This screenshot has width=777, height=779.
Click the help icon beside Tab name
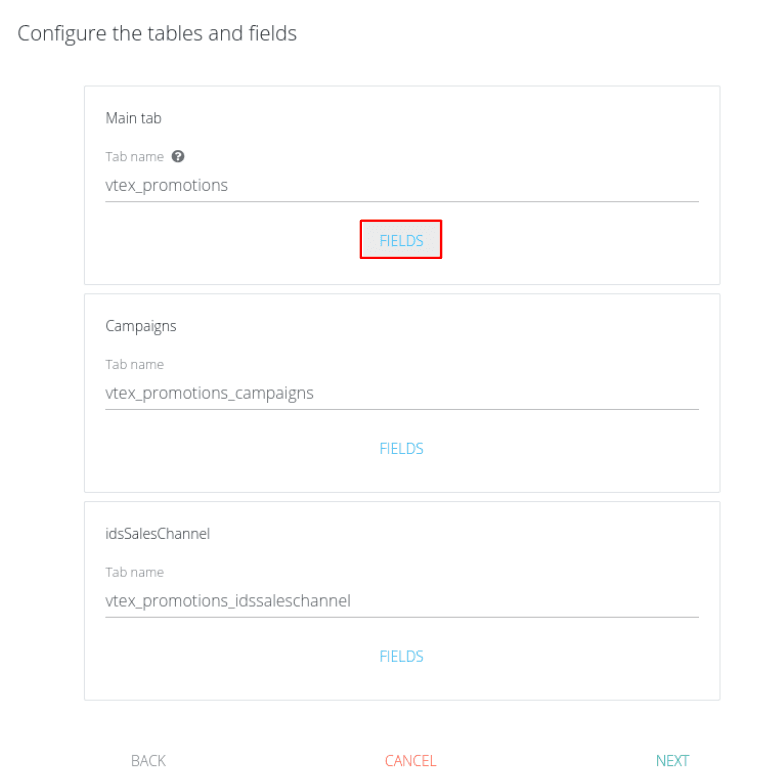pos(178,157)
